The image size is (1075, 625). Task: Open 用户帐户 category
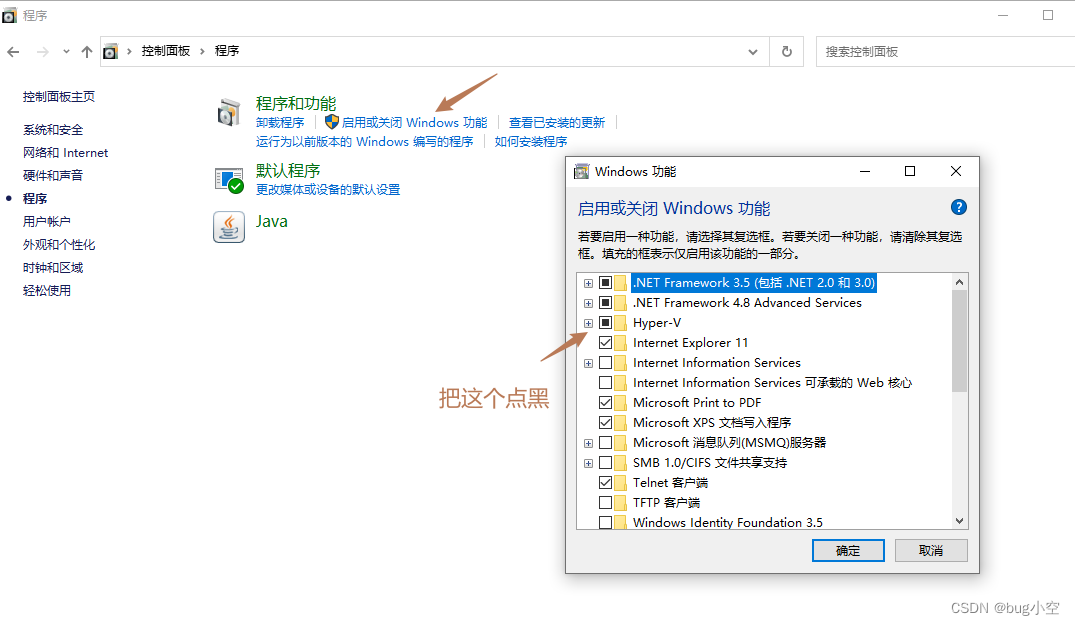tap(47, 221)
